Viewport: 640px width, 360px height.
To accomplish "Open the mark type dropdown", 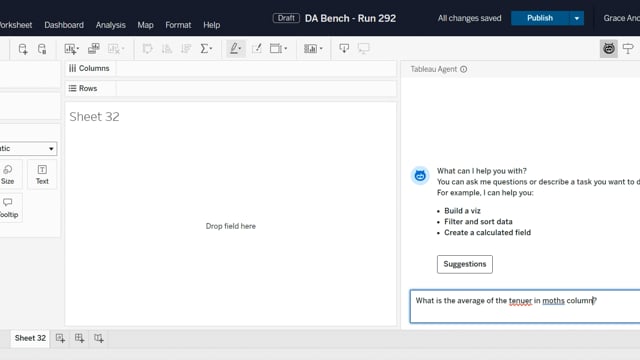I will [x=28, y=149].
